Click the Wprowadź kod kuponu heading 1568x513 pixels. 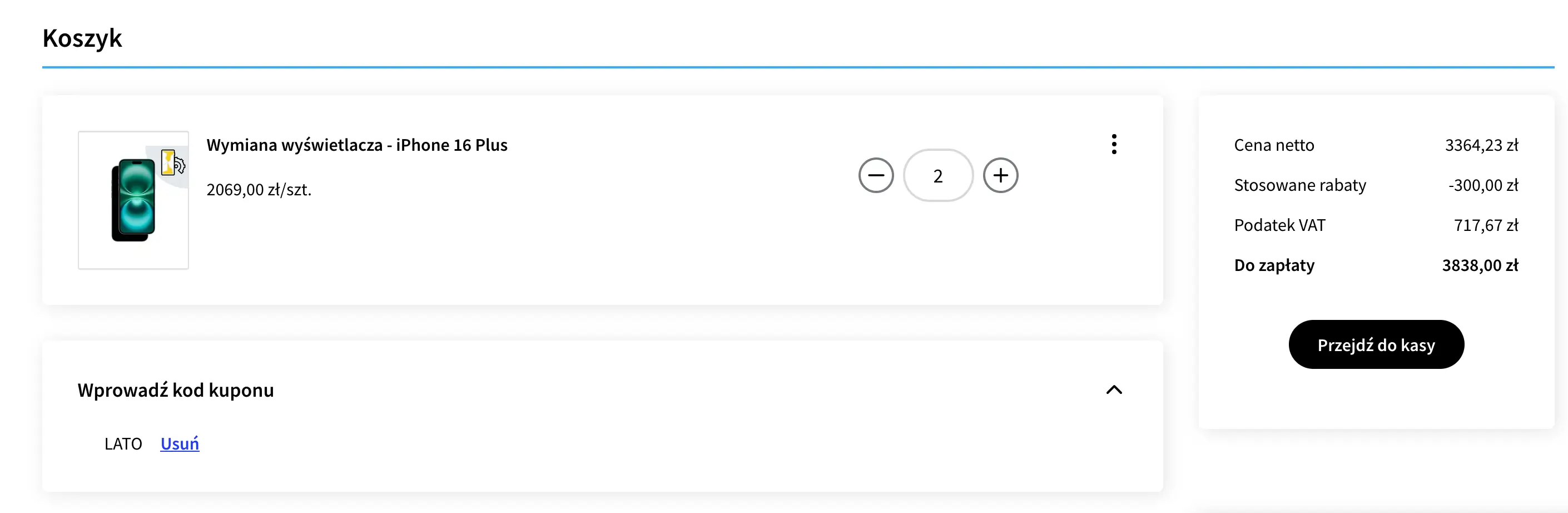point(175,390)
